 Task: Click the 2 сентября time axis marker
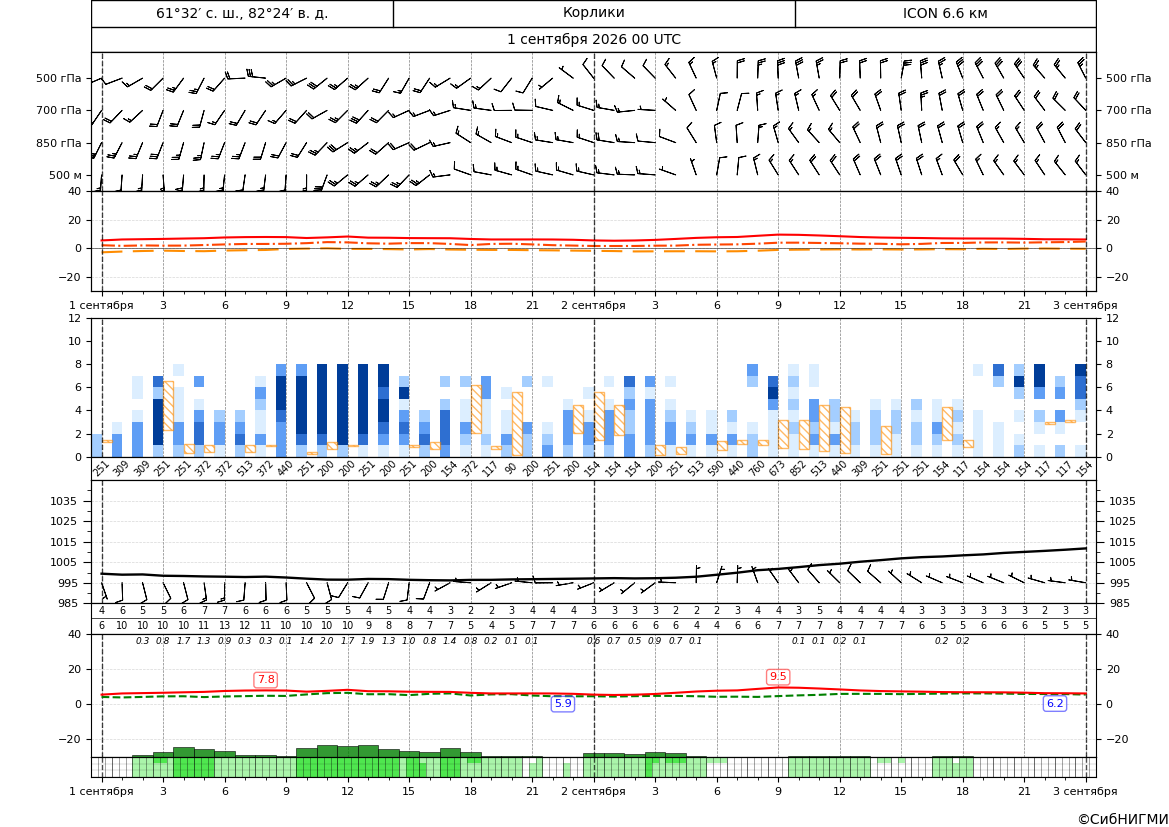pos(593,305)
